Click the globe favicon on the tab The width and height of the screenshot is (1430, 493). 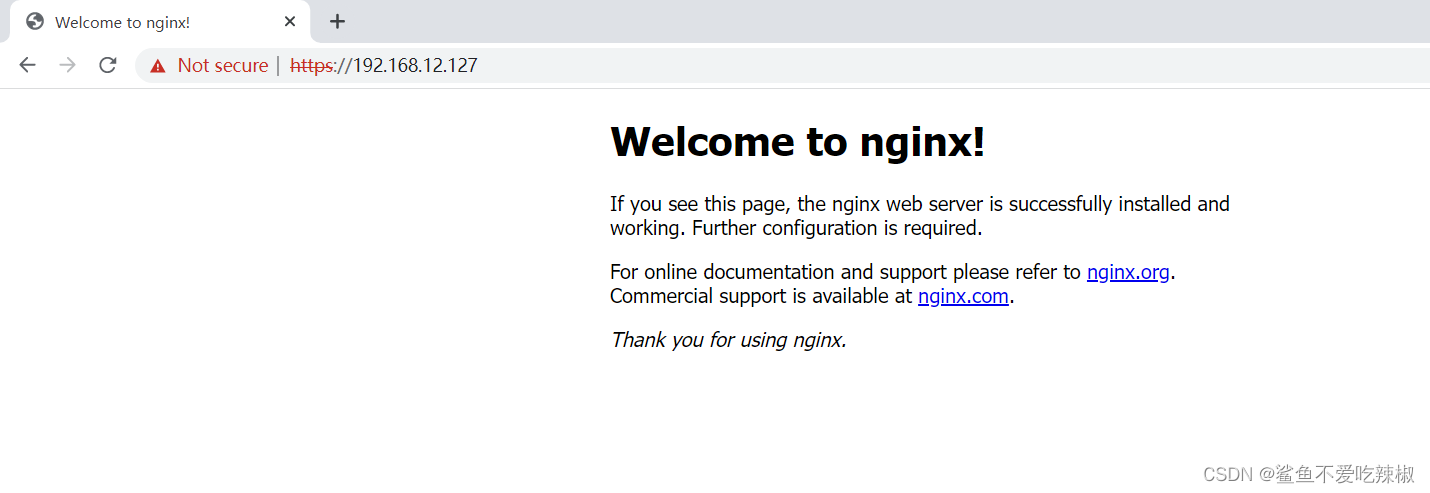[35, 21]
